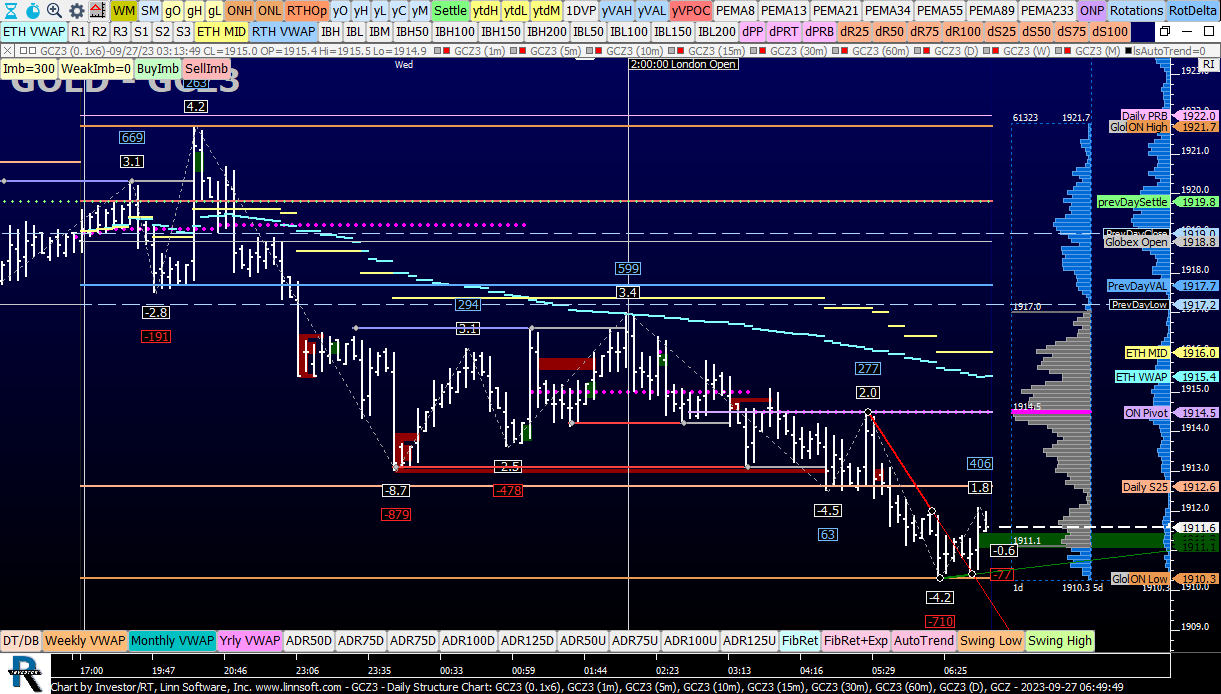Click the FibRet+Exp button
The width and height of the screenshot is (1221, 694).
point(856,640)
